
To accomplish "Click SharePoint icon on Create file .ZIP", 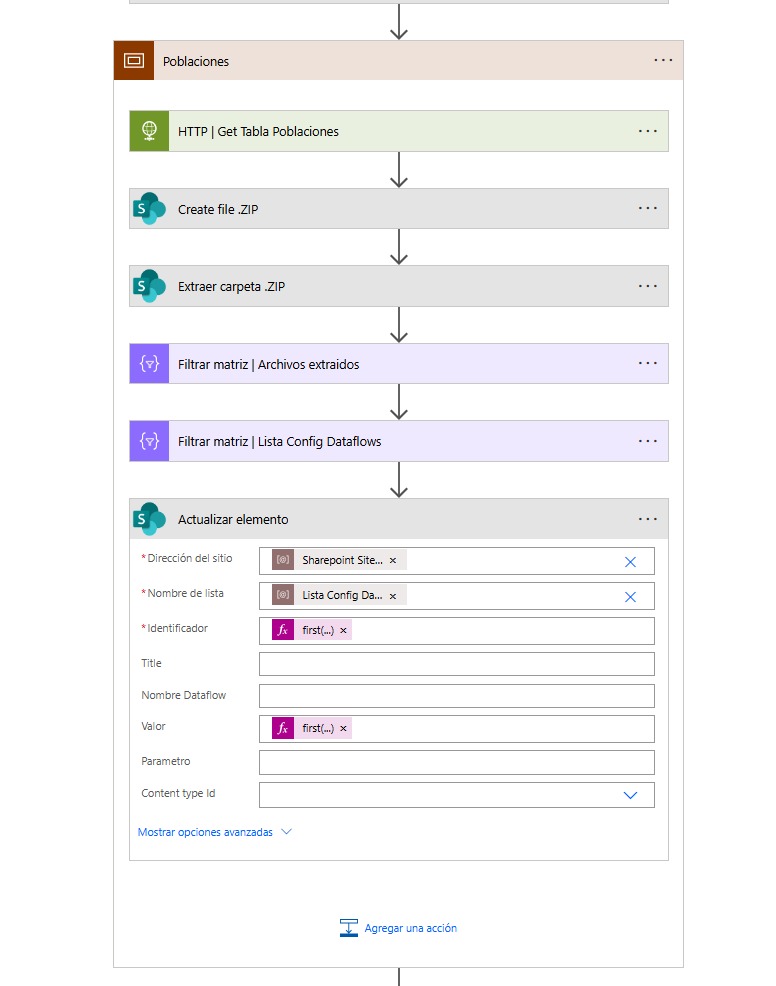I will (149, 209).
